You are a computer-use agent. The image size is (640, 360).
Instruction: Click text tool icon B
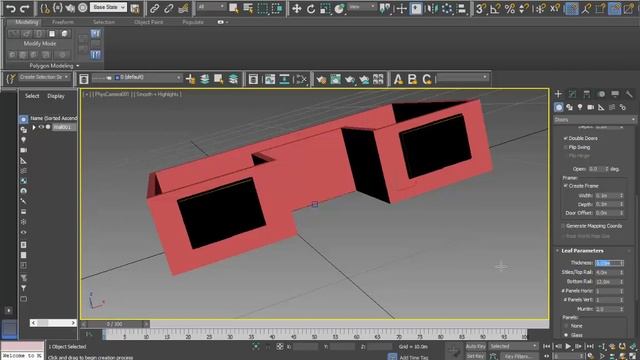(412, 79)
